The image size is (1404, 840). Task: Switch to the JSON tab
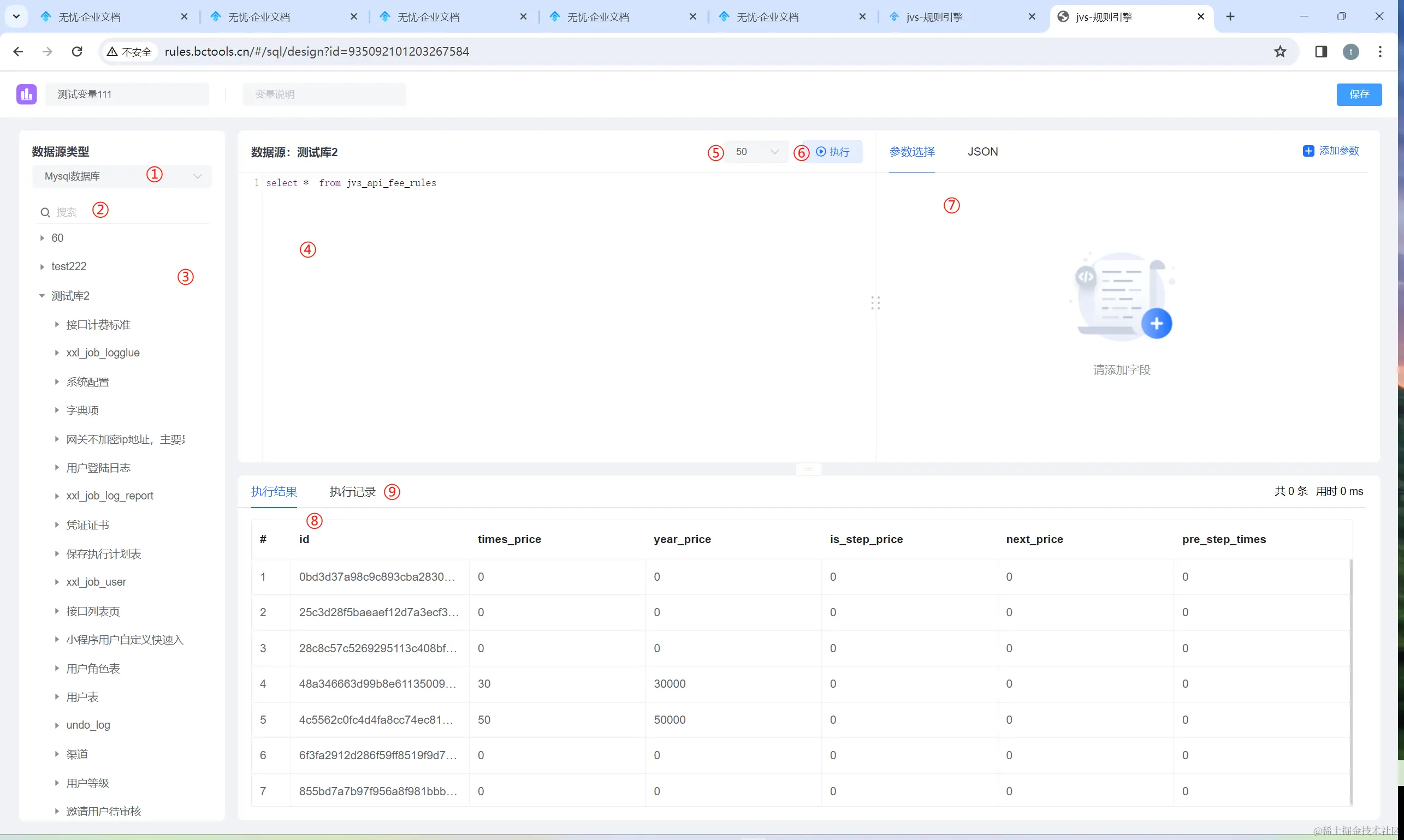(x=982, y=152)
